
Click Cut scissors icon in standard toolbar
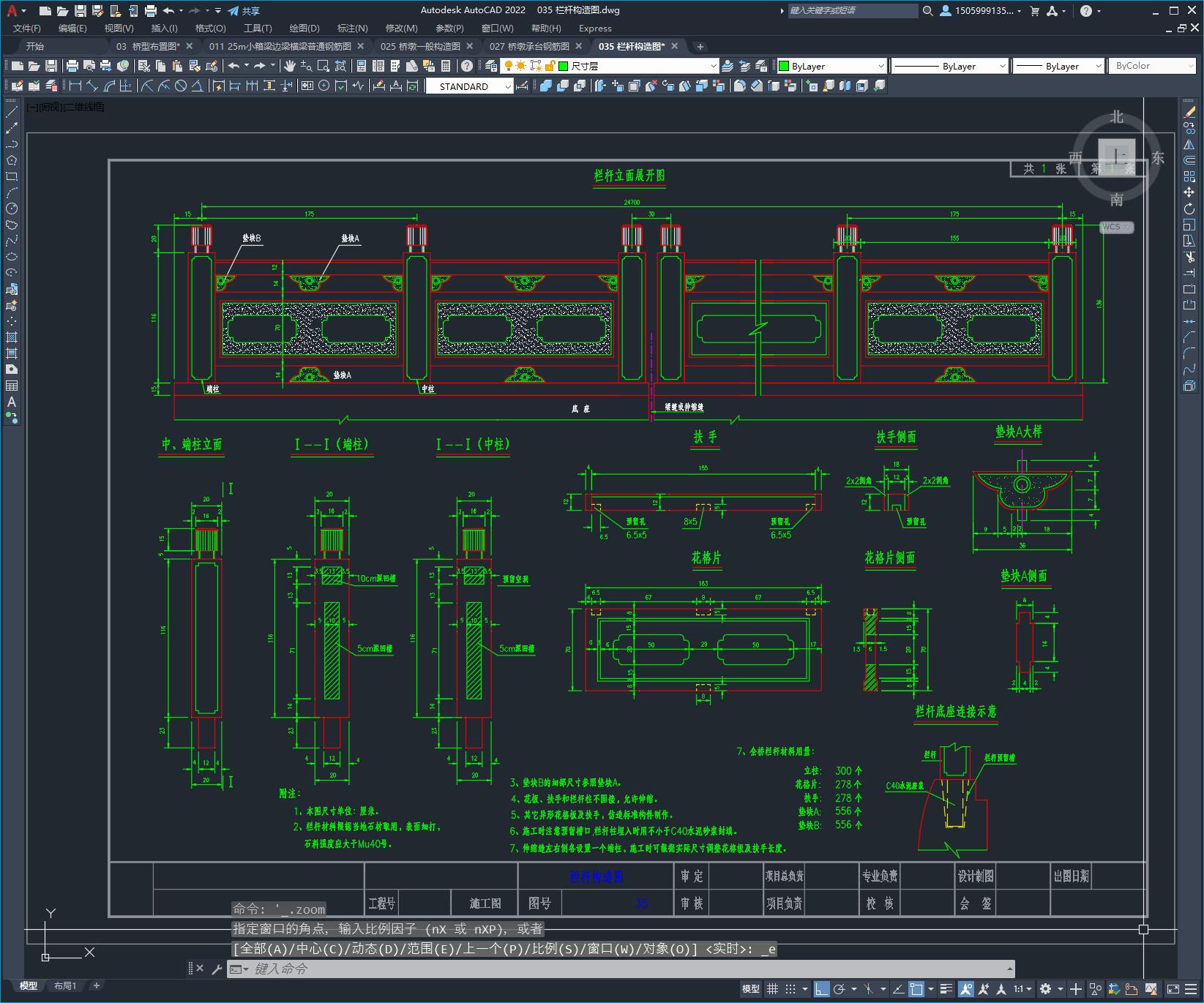[144, 66]
